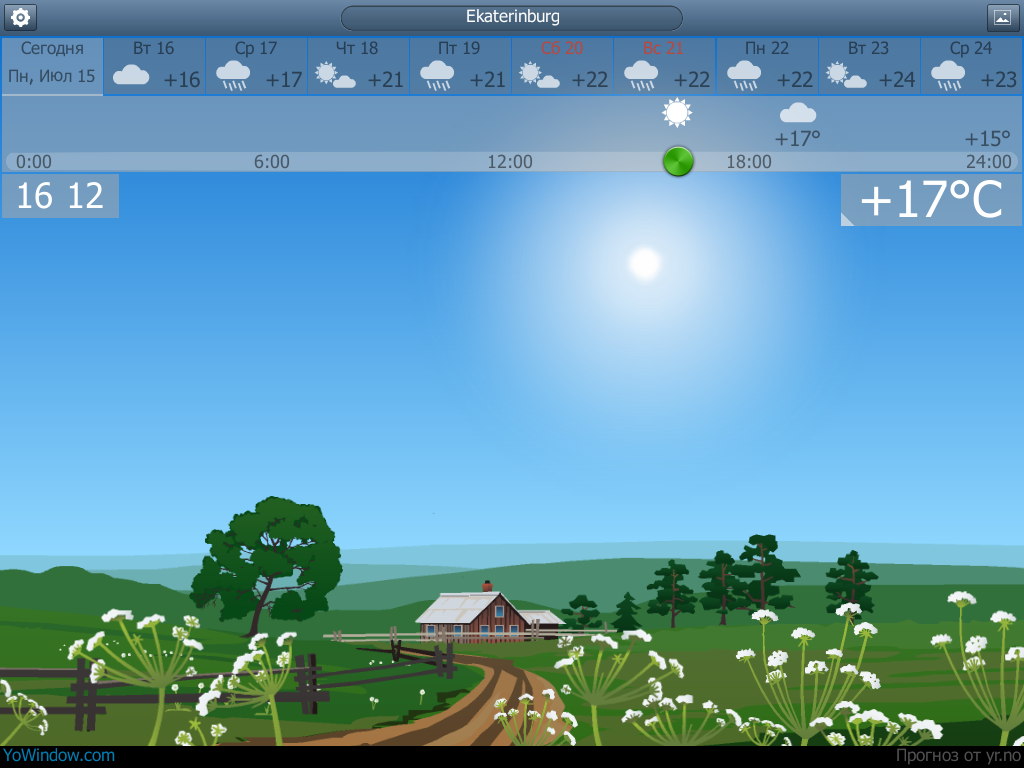Open settings with the gear icon
The width and height of the screenshot is (1024, 768).
tap(20, 17)
